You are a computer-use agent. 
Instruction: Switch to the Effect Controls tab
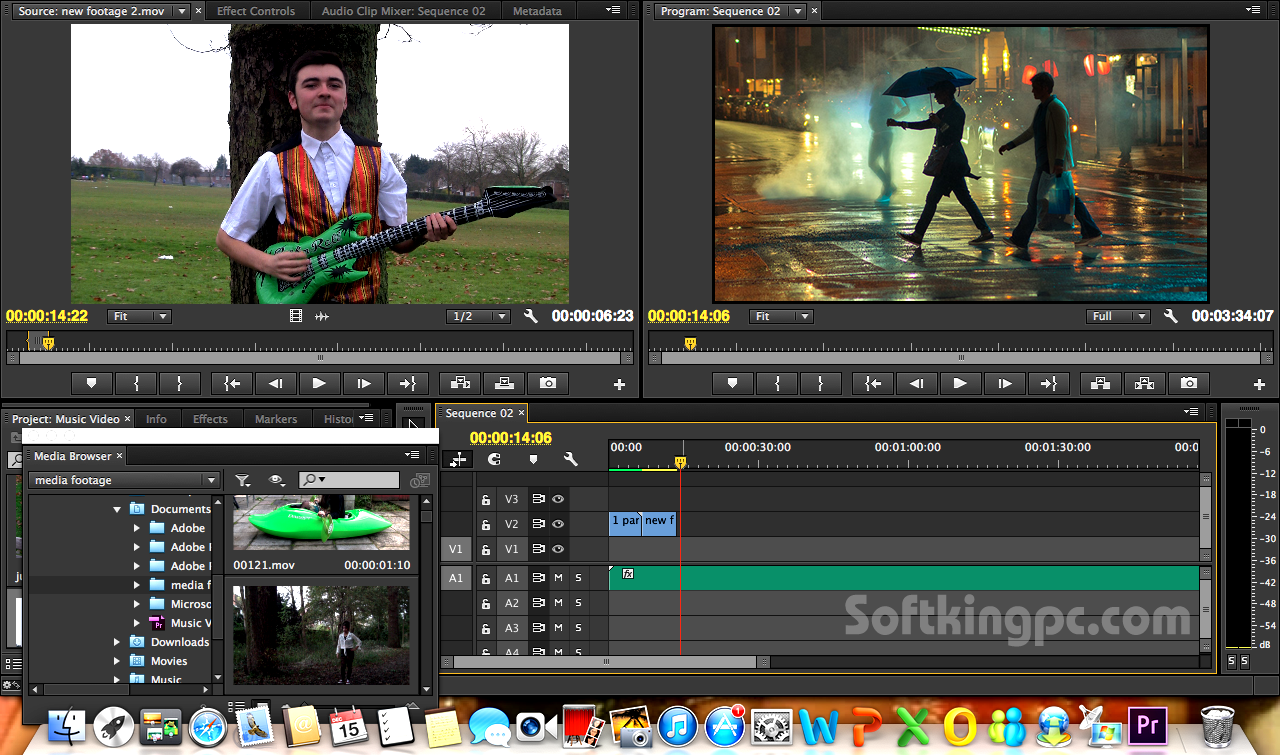click(x=256, y=11)
